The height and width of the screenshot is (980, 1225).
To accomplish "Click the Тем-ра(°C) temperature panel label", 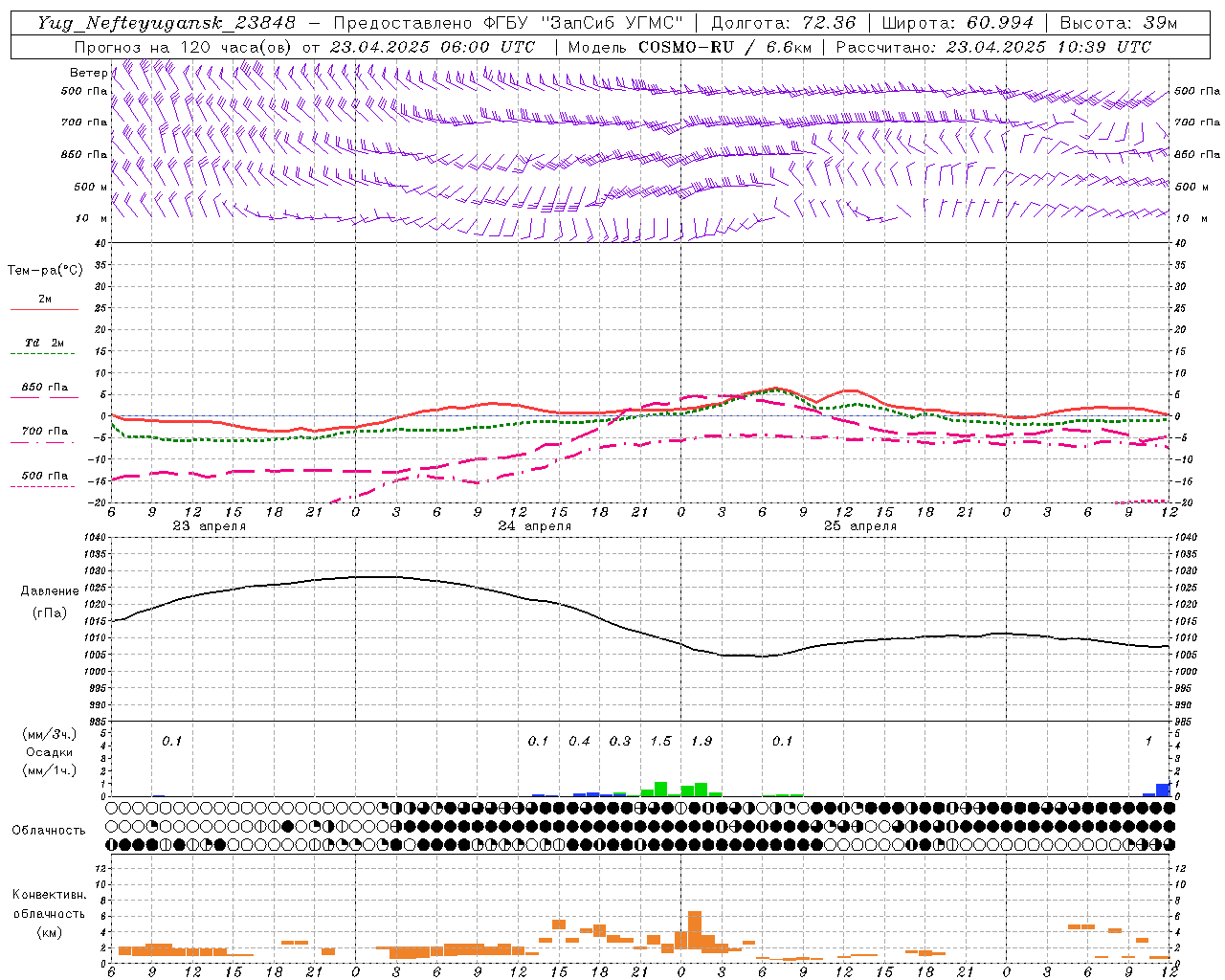I will [x=45, y=271].
